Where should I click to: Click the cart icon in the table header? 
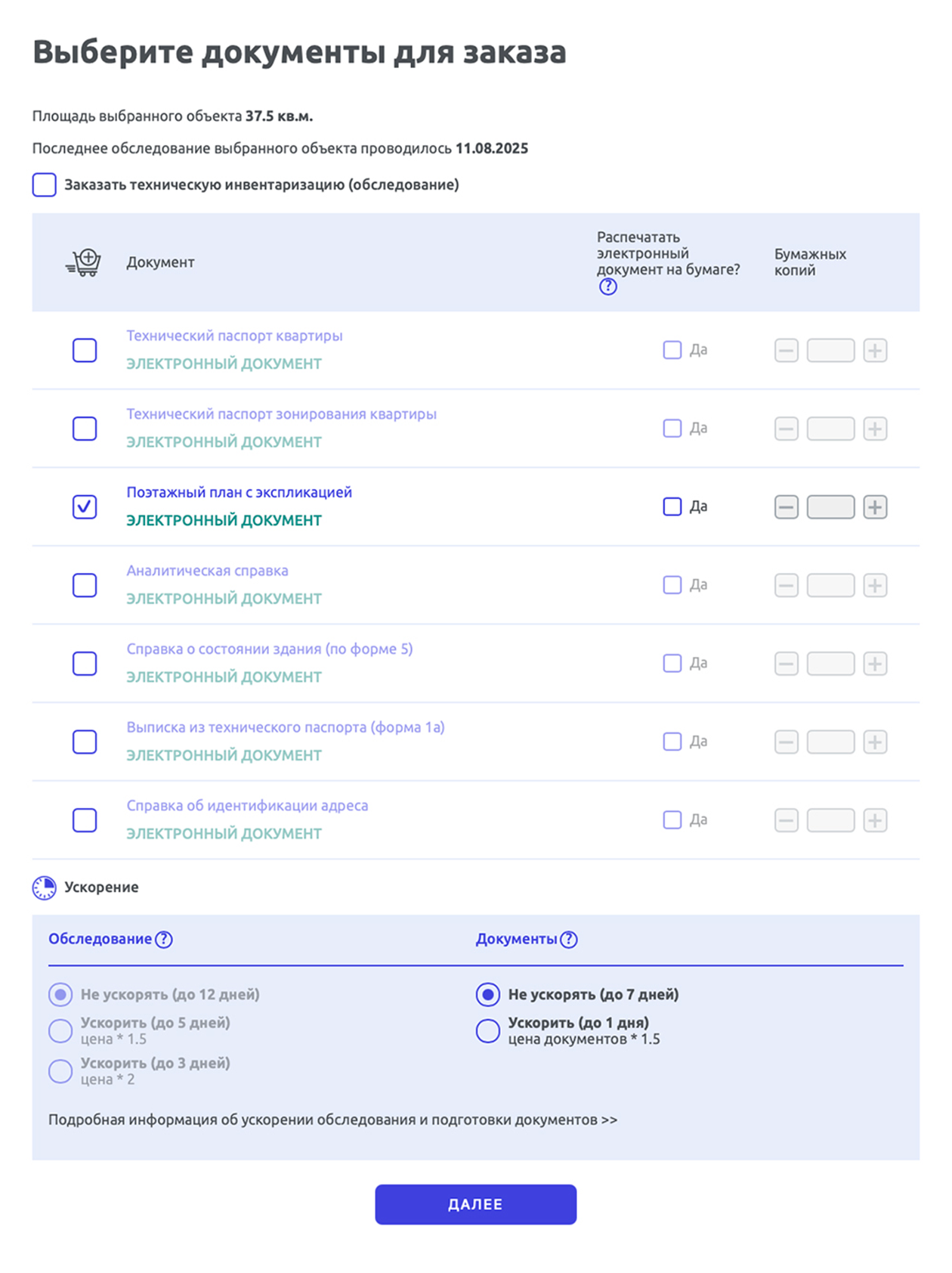coord(84,262)
